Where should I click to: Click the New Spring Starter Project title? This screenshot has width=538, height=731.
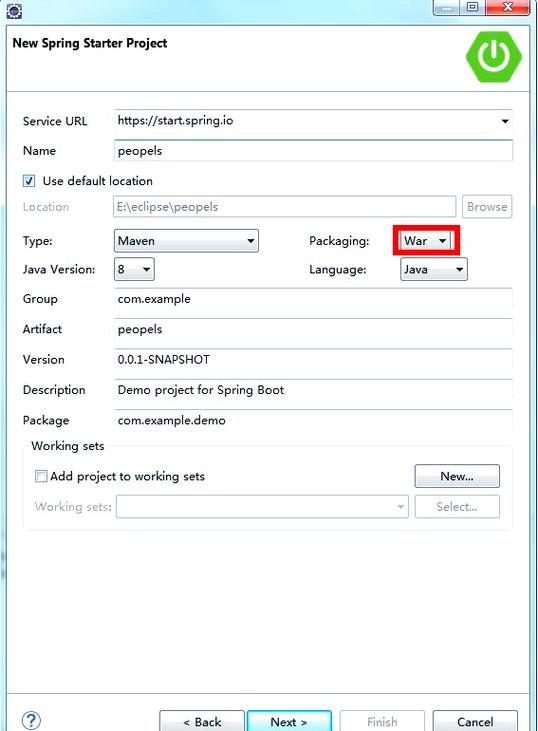(x=90, y=43)
